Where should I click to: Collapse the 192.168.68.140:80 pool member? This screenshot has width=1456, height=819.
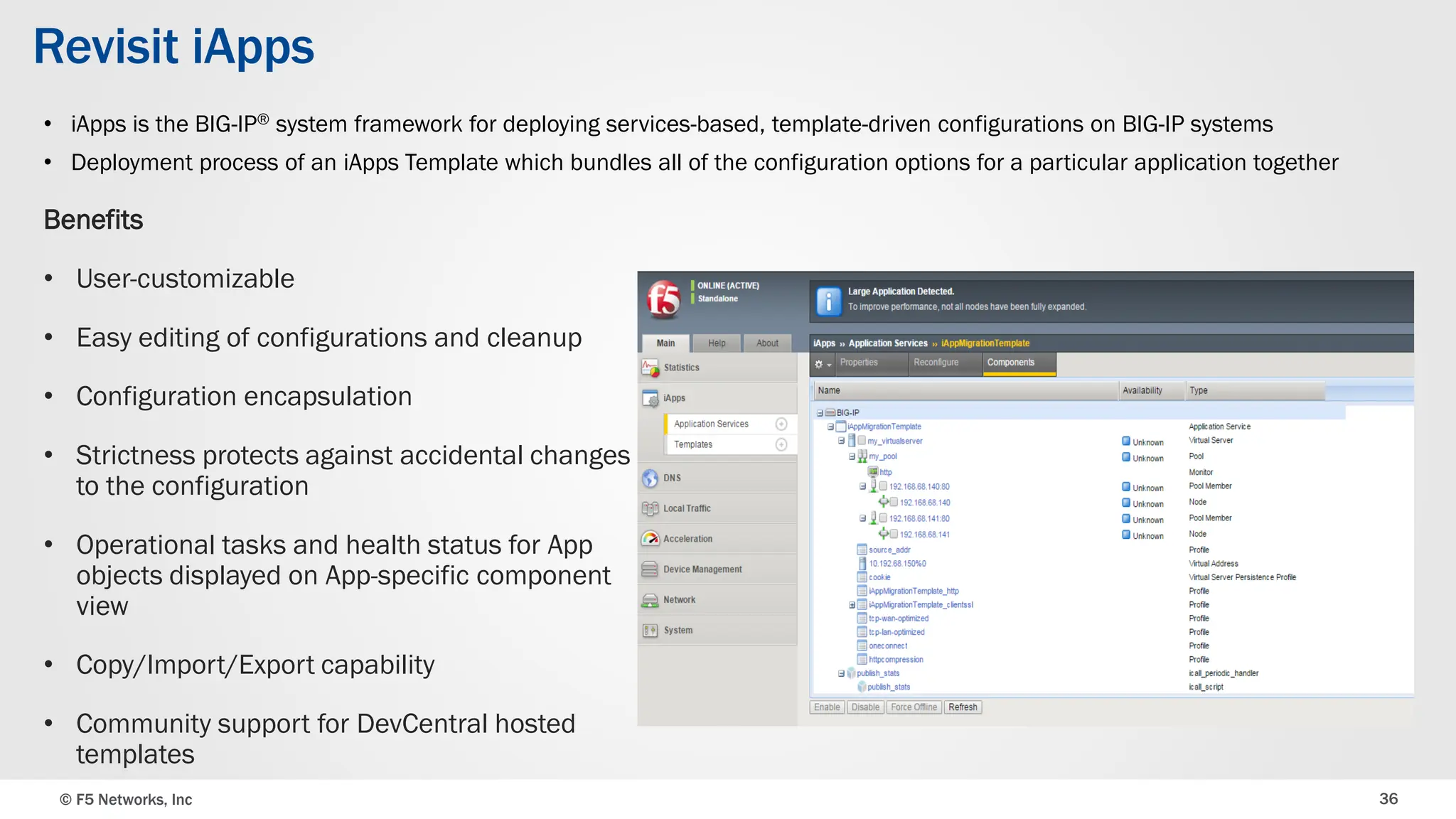(862, 487)
